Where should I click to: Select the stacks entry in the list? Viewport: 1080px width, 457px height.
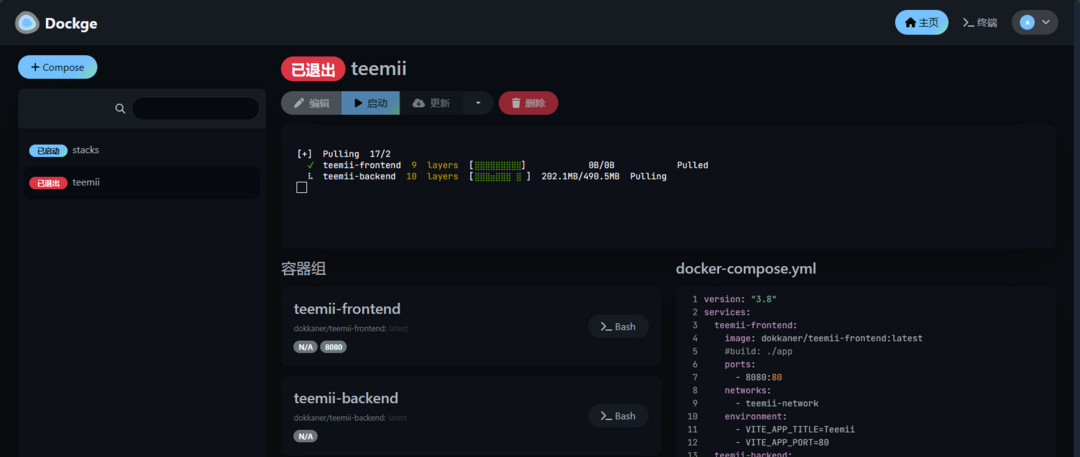tap(142, 150)
